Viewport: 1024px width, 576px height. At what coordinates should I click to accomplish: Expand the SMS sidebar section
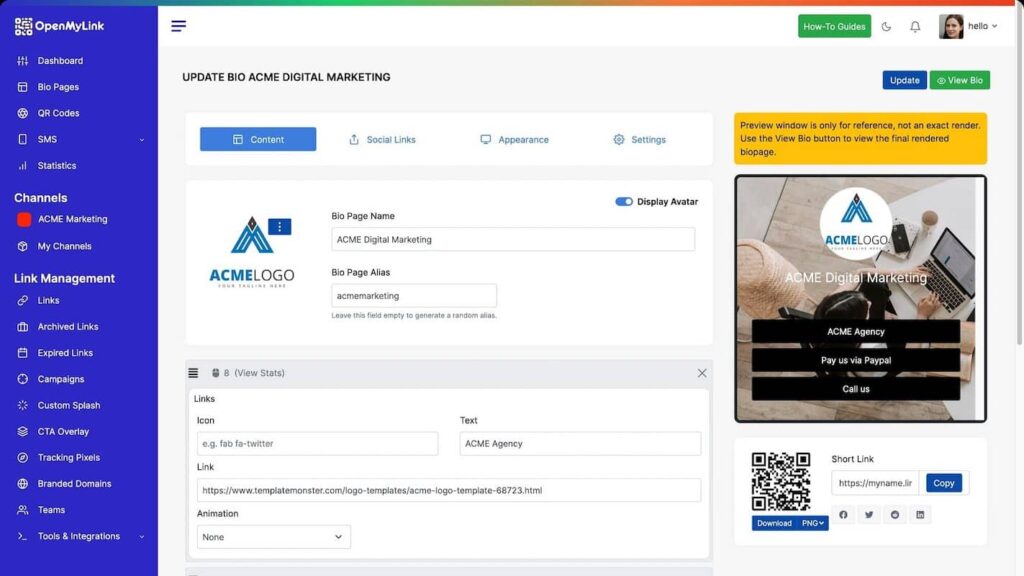coord(80,139)
